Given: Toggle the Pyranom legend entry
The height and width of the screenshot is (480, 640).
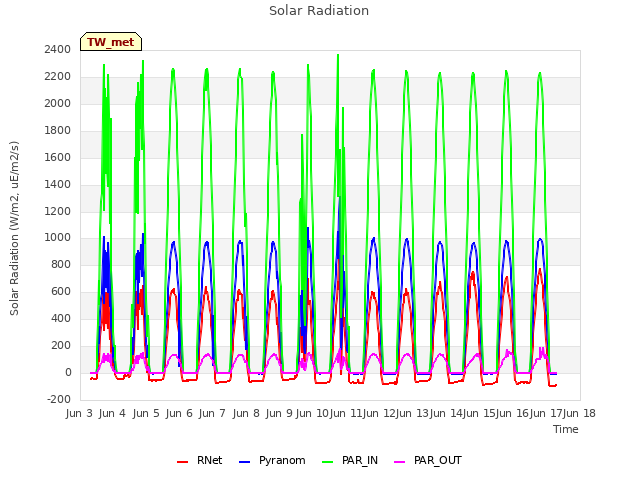Looking at the screenshot, I should click(272, 460).
